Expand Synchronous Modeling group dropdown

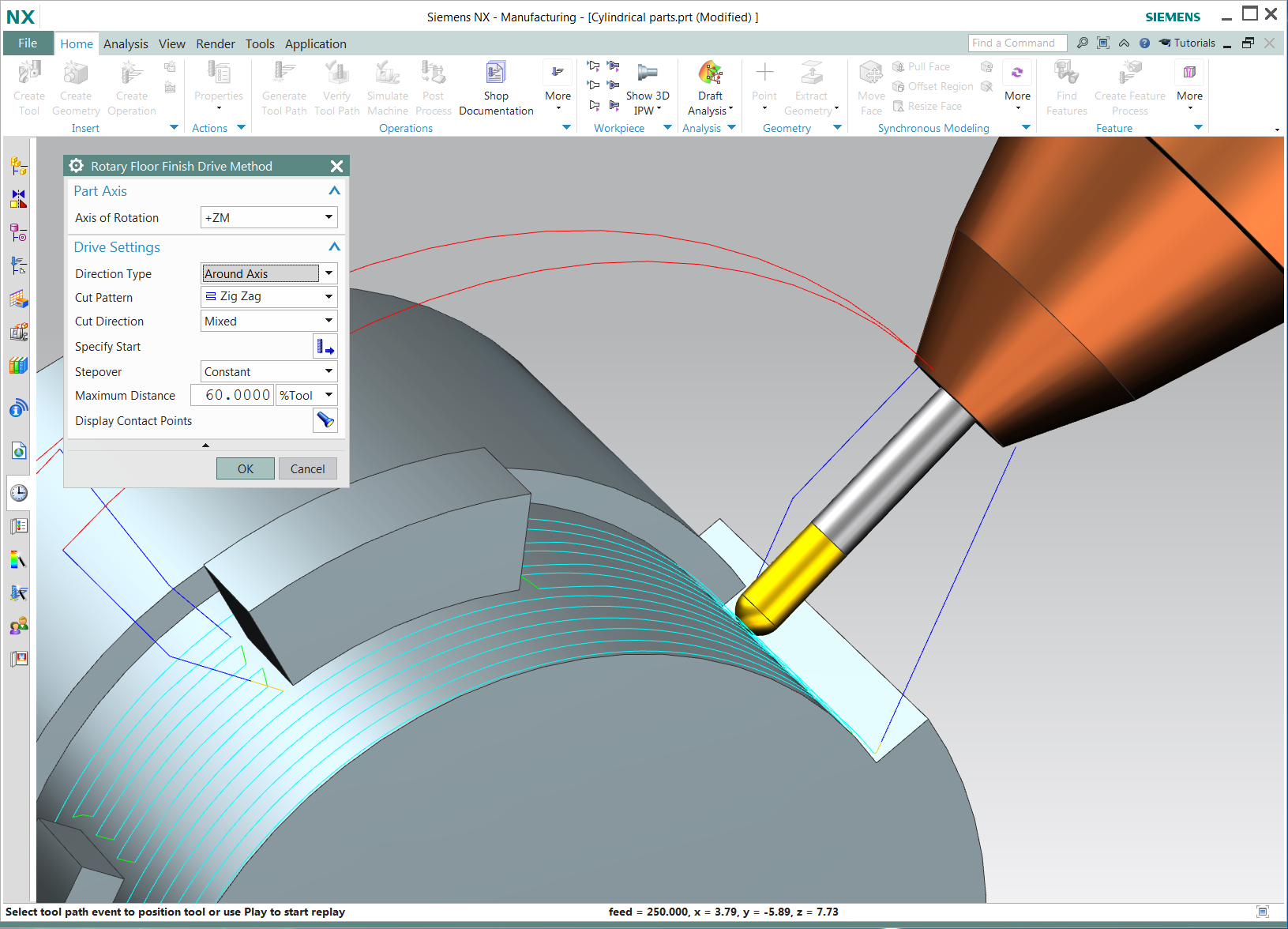(1026, 128)
